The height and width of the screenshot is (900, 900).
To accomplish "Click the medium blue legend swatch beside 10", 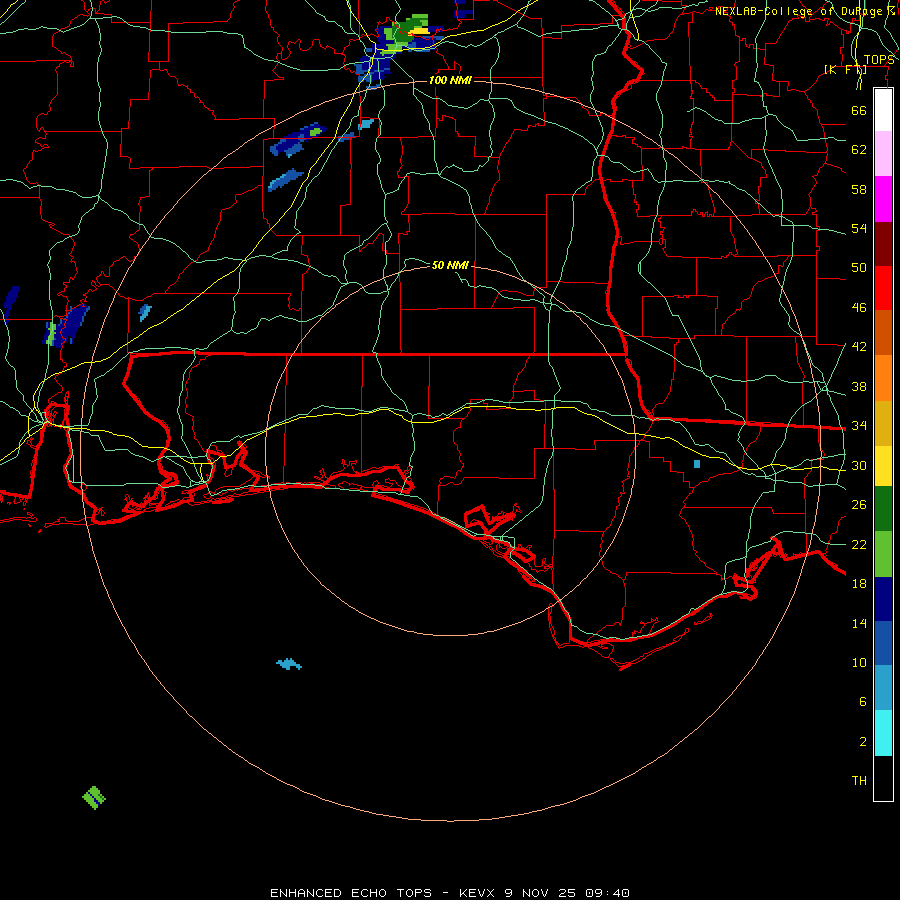I will click(883, 643).
